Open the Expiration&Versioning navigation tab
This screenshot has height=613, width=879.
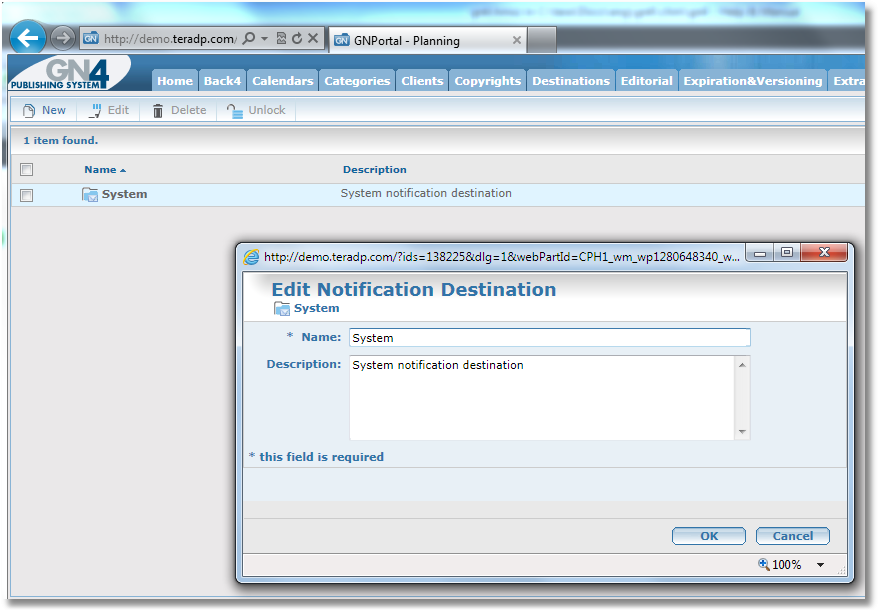click(753, 81)
